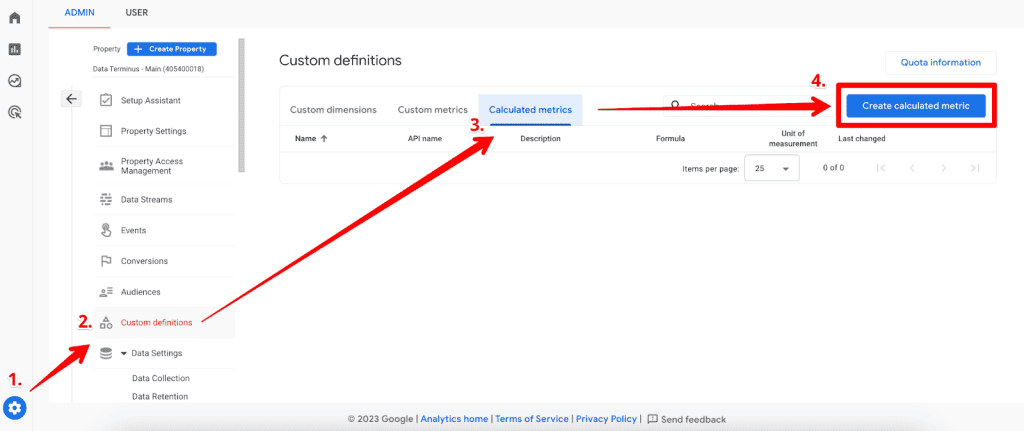Open Property Access Management
This screenshot has height=431, width=1024.
(152, 166)
